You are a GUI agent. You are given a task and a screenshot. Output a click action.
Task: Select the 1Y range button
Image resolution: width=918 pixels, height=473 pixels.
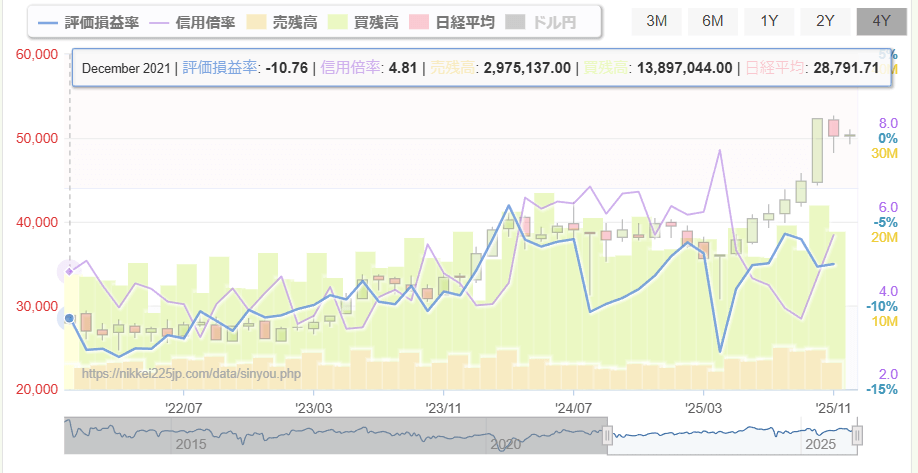coord(769,21)
